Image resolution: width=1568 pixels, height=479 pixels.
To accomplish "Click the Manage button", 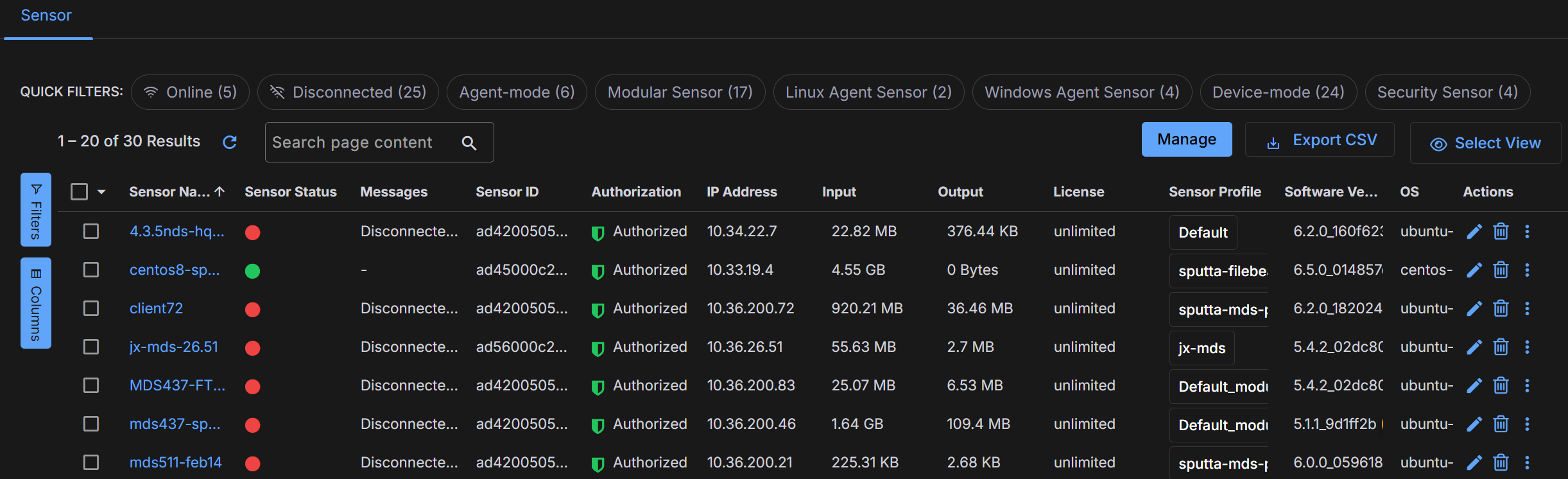I will [x=1186, y=139].
